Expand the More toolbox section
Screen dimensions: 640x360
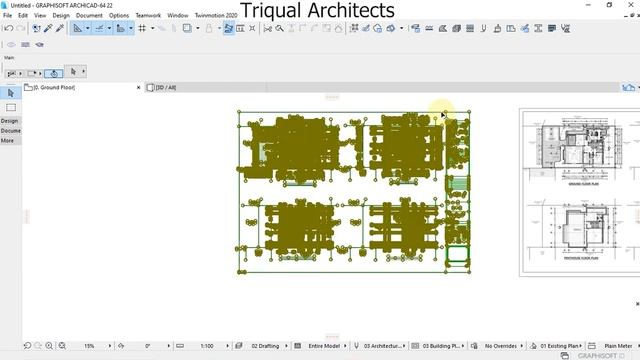[11, 140]
